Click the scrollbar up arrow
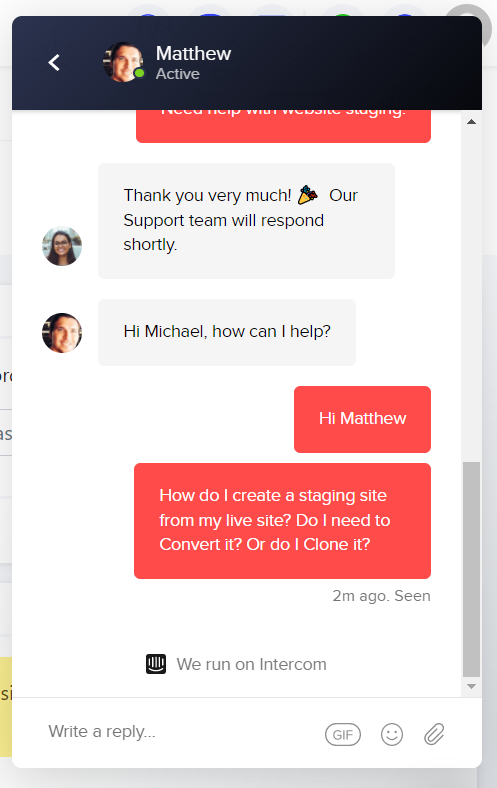This screenshot has width=497, height=788. point(471,122)
